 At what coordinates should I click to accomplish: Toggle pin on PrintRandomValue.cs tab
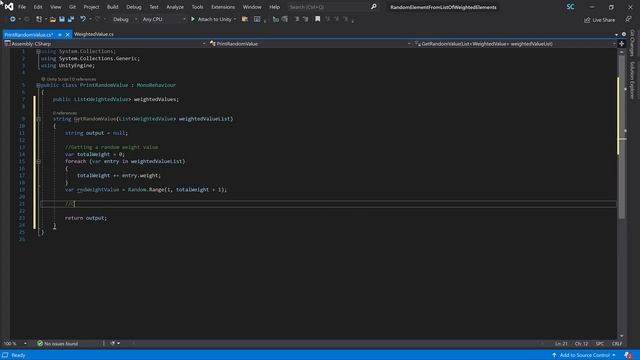[x=60, y=35]
